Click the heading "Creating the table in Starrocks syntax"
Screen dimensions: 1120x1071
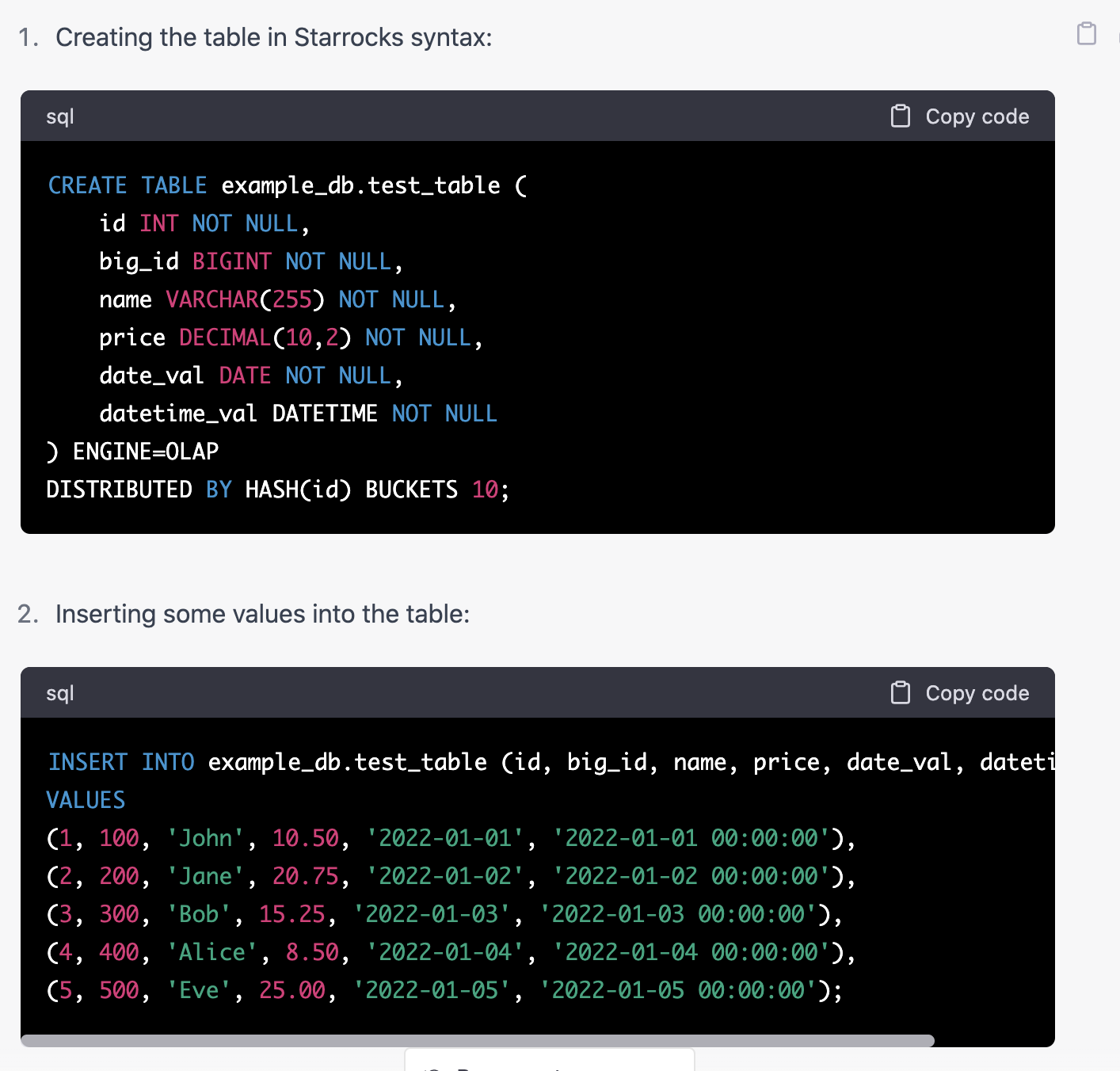[x=273, y=37]
